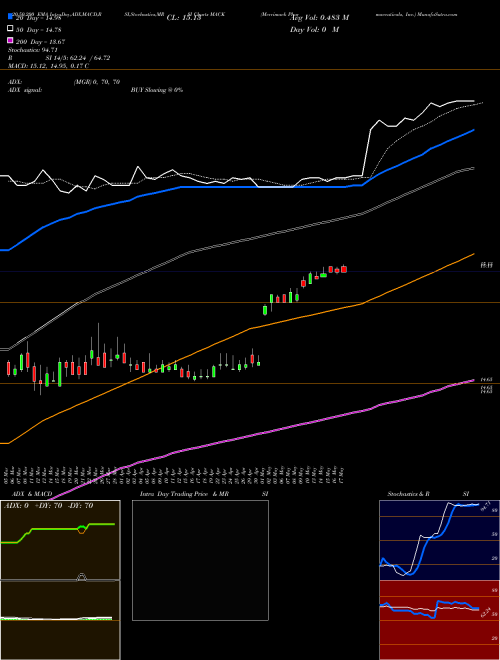Click the first green candle after the gap-up
The height and width of the screenshot is (660, 500).
click(x=265, y=310)
